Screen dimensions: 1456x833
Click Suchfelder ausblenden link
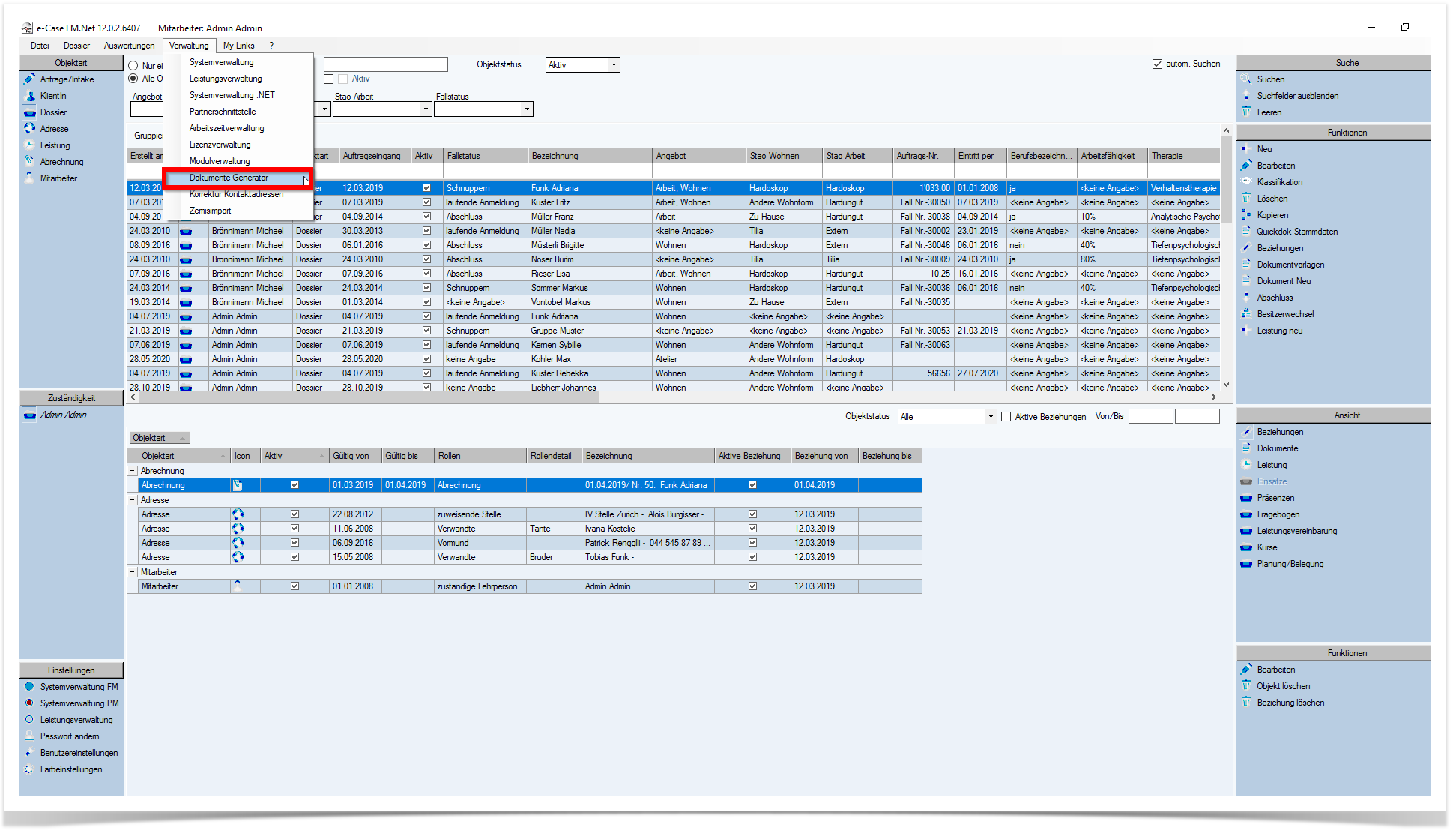coord(1297,96)
